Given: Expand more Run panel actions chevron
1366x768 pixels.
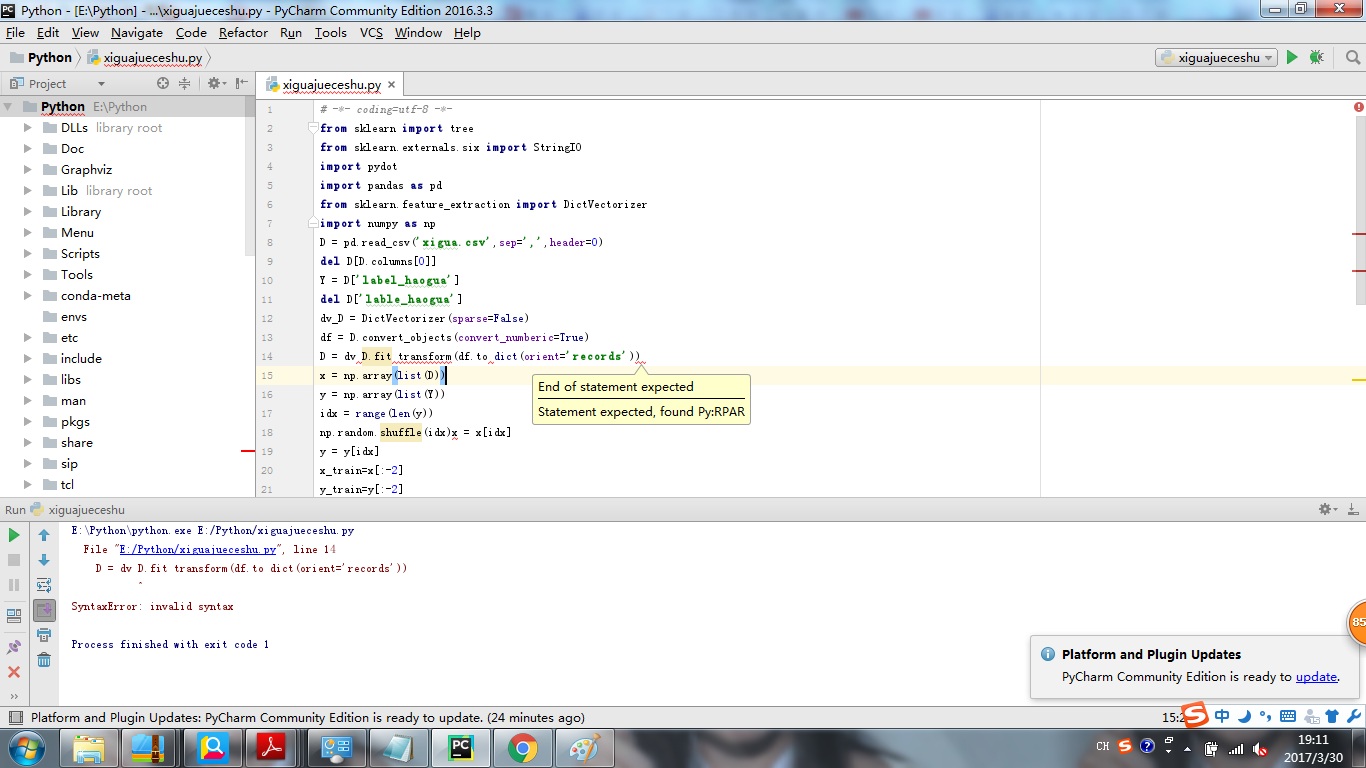Looking at the screenshot, I should pos(14,696).
